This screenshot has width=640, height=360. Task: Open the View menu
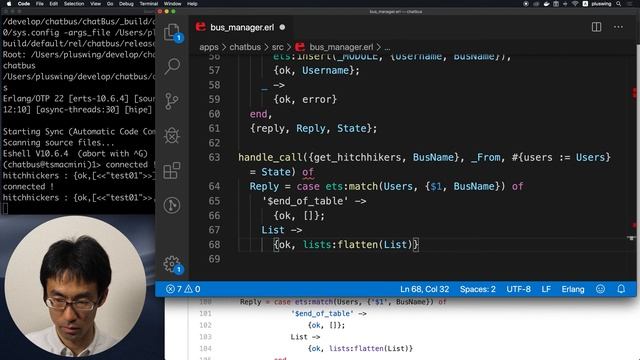[96, 4]
